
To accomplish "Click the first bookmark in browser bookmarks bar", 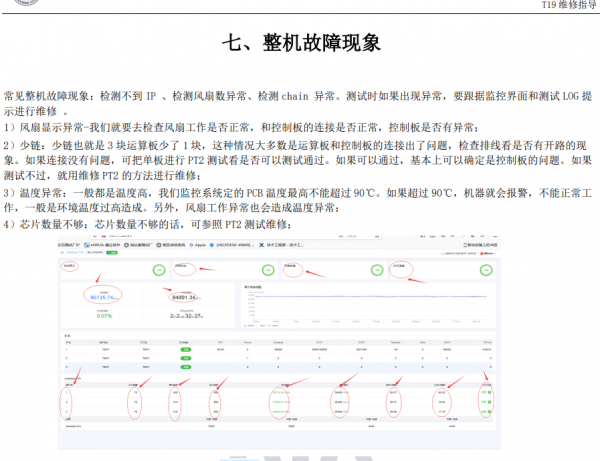I will click(x=70, y=243).
